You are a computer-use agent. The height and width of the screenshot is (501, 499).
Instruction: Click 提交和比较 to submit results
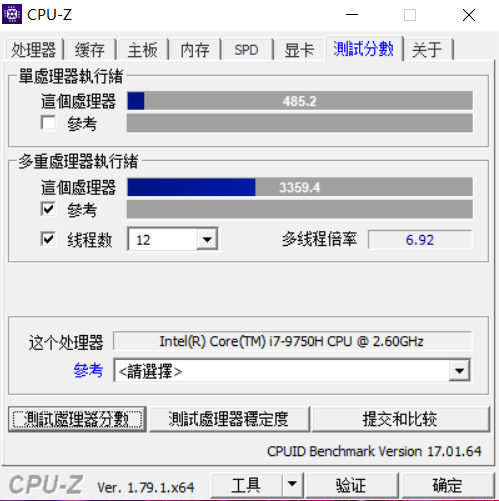(x=400, y=419)
